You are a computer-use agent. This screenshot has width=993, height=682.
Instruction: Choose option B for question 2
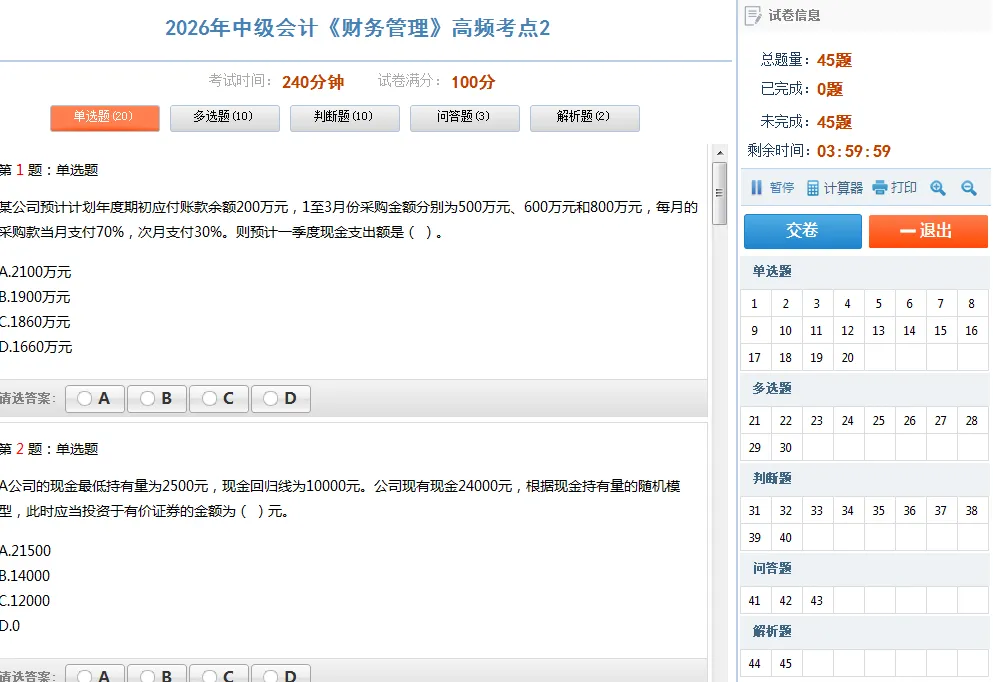click(x=157, y=675)
